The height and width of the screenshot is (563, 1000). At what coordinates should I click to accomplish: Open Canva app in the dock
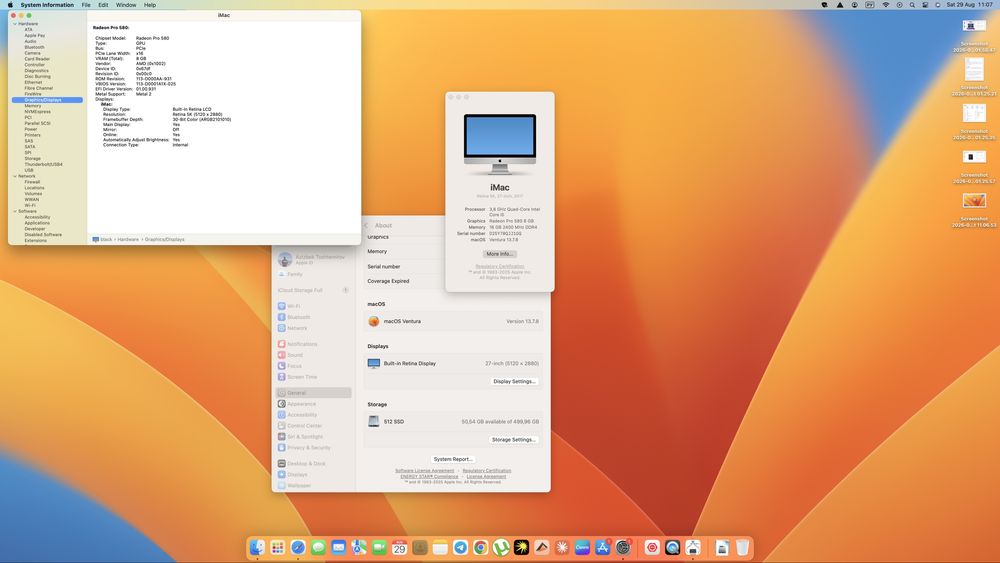582,547
